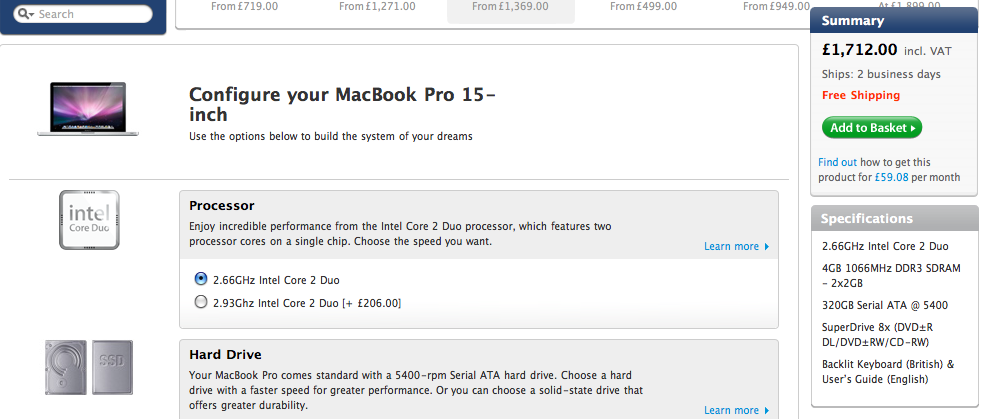
Task: Select the From £719.00 product tab
Action: (244, 7)
